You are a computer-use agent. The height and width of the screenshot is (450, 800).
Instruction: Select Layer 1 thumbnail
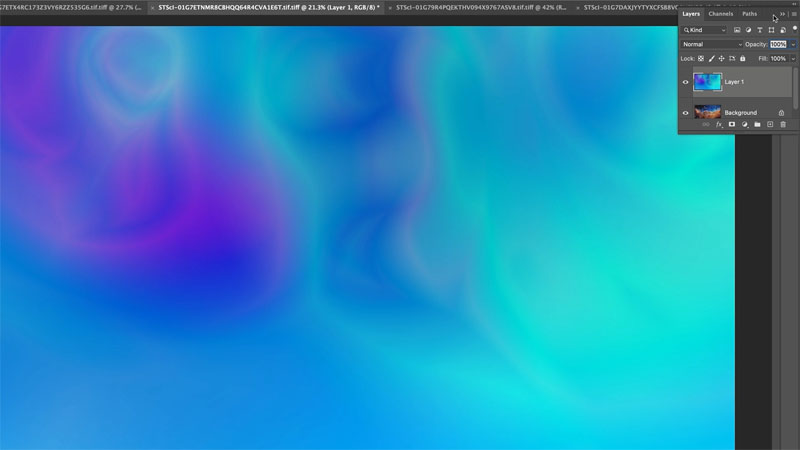[x=707, y=82]
